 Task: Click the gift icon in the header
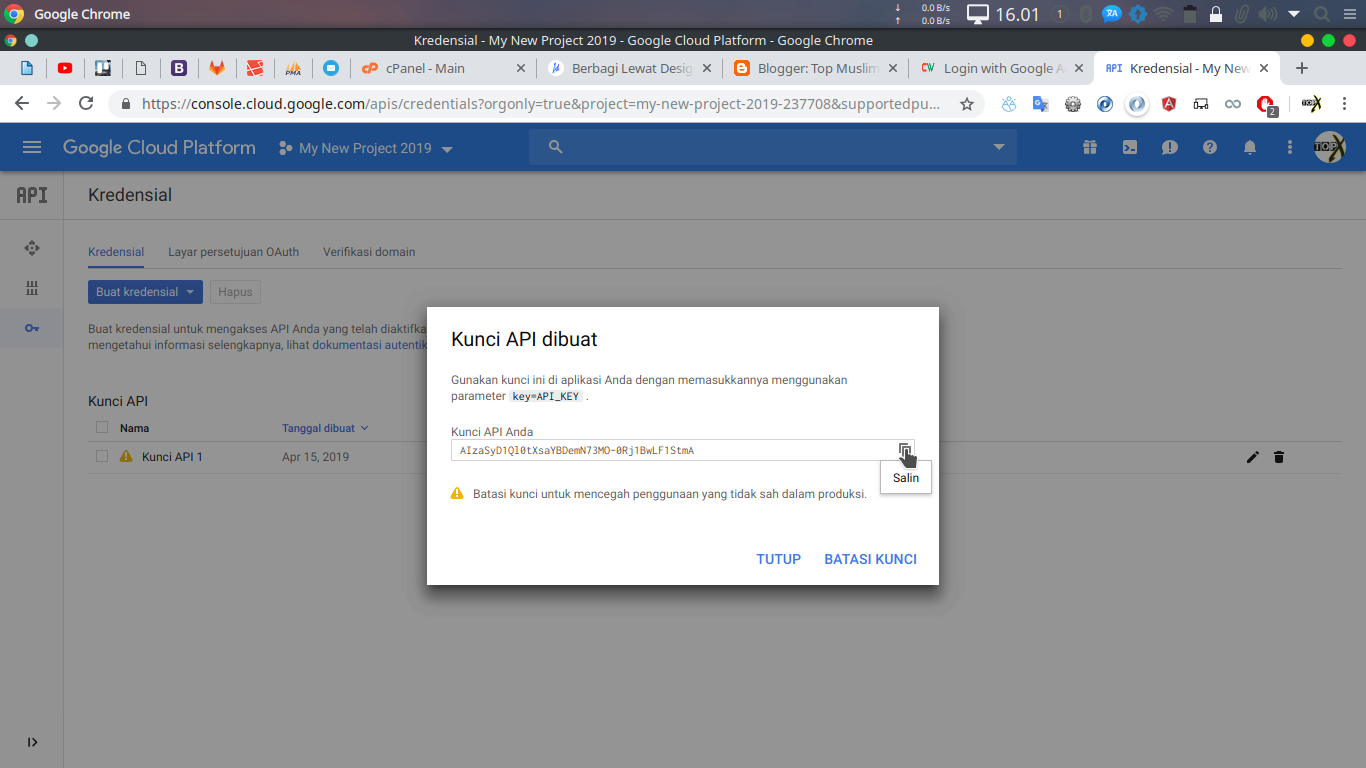point(1090,148)
